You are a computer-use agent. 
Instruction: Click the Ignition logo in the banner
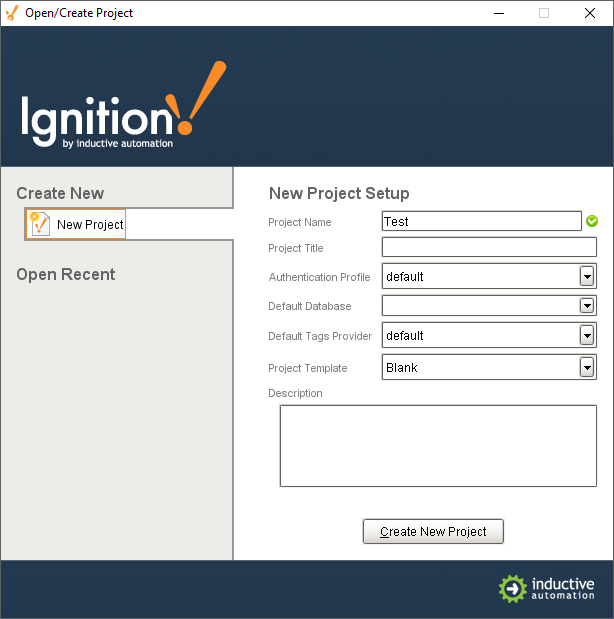pos(123,105)
